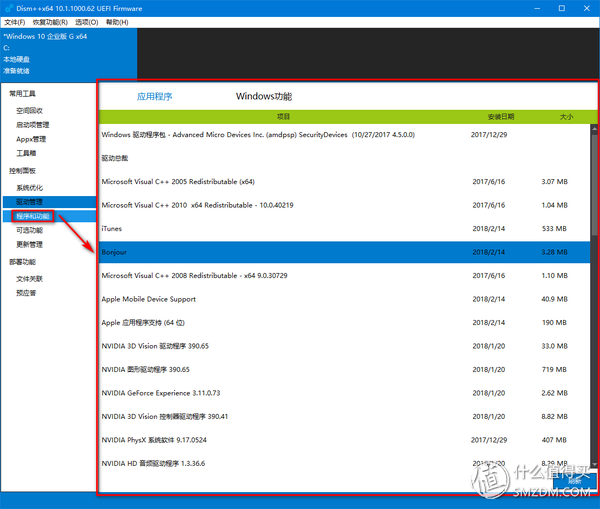Click the 刷新 button
The height and width of the screenshot is (509, 600).
pos(574,481)
